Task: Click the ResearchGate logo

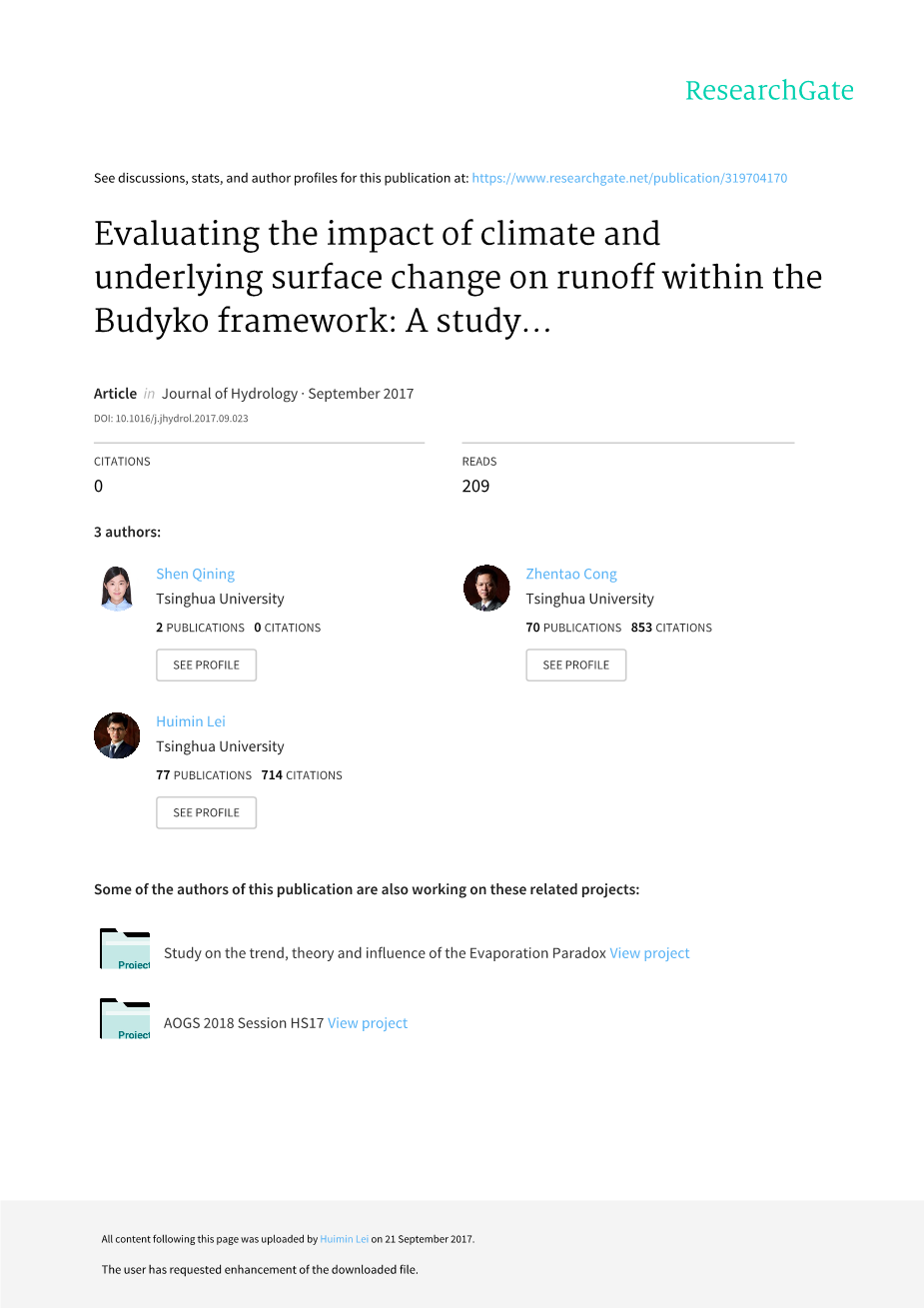Action: tap(769, 91)
